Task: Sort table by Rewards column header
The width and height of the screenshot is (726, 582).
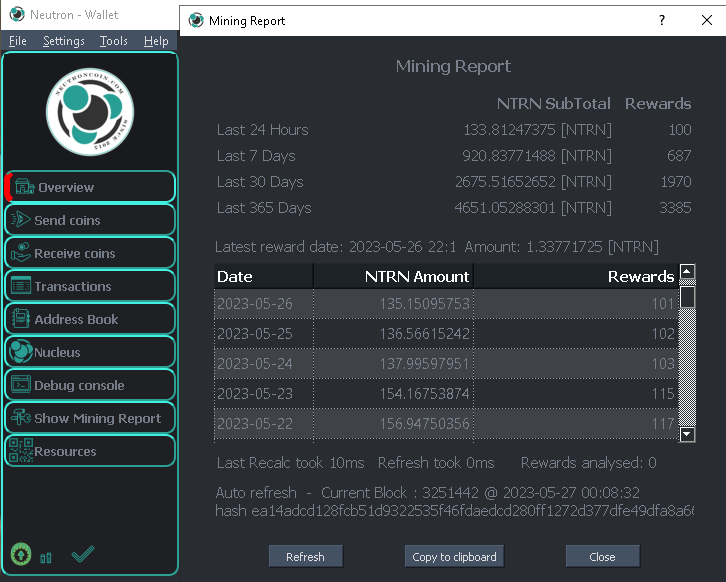Action: click(x=576, y=276)
